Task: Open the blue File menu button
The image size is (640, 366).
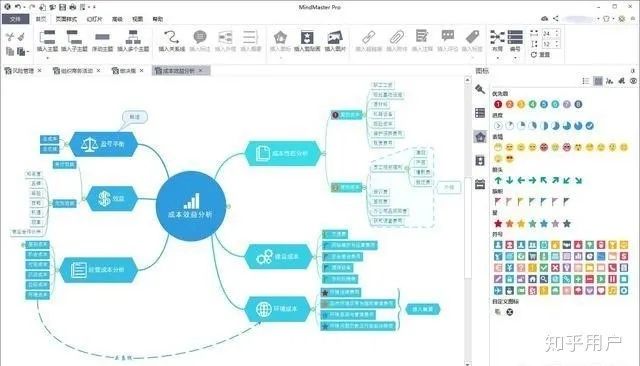Action: pyautogui.click(x=16, y=19)
